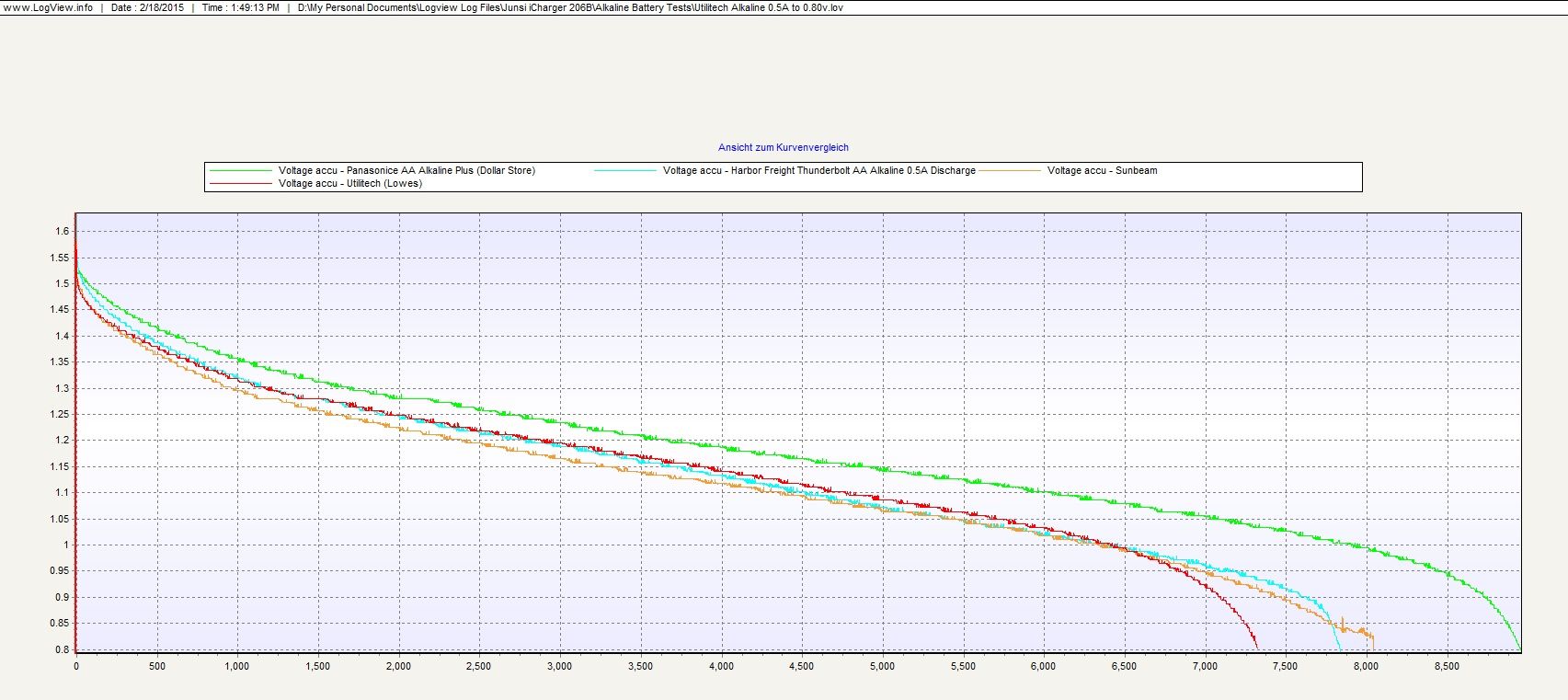Select Panasonice AA Alkaline Plus legend entry
The height and width of the screenshot is (700, 1568).
(406, 170)
